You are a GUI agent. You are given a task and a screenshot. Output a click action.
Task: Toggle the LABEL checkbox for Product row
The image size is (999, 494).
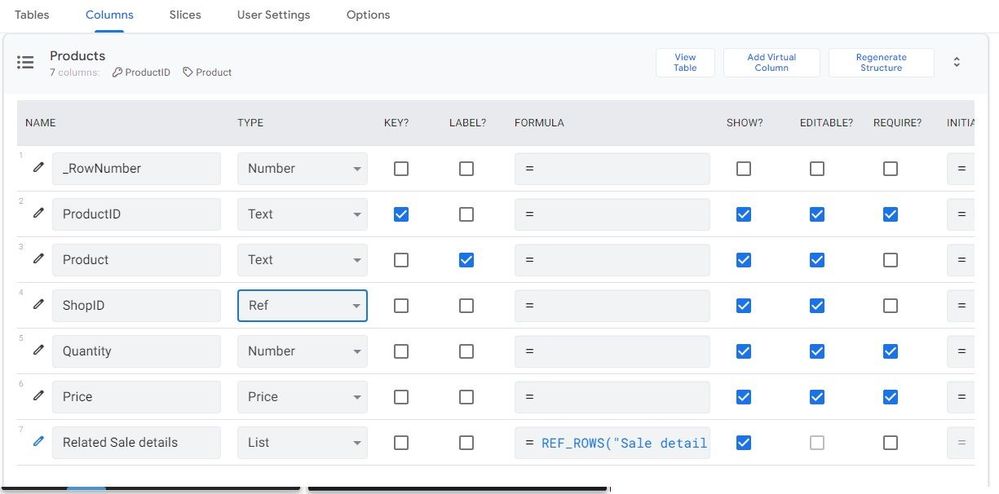tap(466, 260)
